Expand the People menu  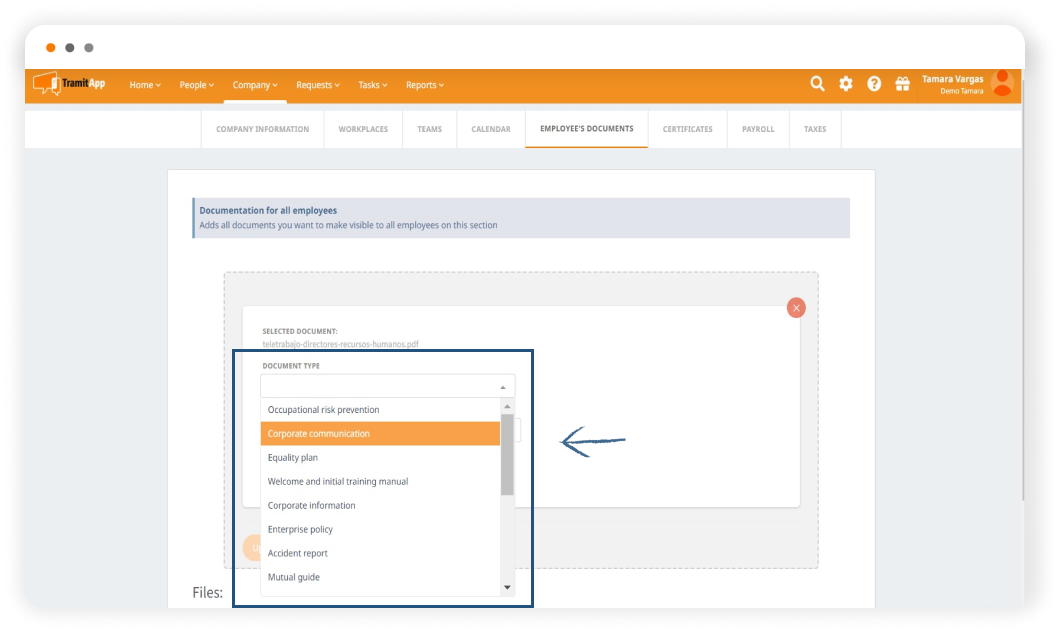pyautogui.click(x=197, y=85)
